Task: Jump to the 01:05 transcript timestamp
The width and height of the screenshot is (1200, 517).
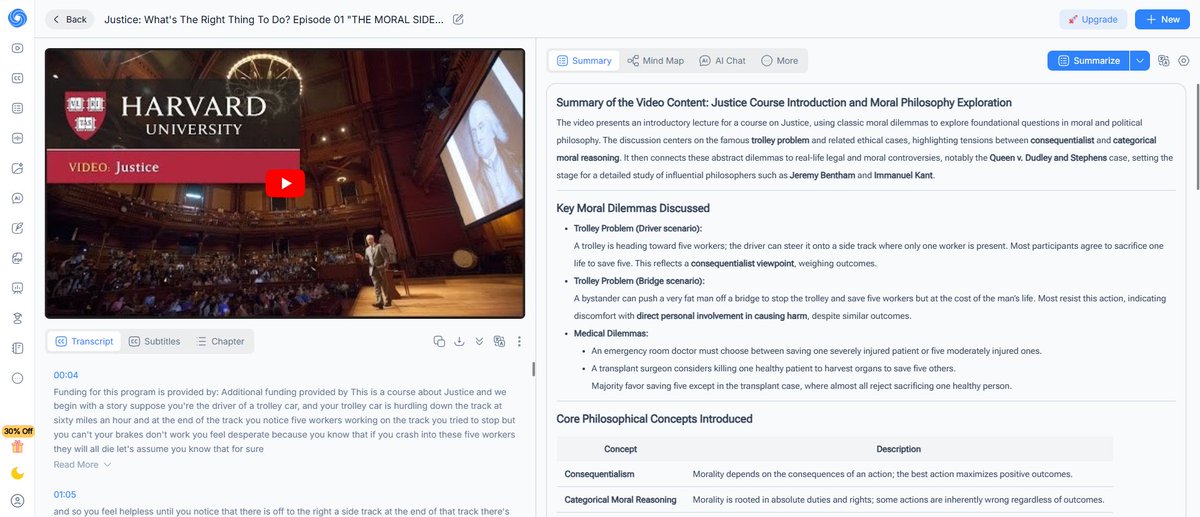Action: [66, 494]
